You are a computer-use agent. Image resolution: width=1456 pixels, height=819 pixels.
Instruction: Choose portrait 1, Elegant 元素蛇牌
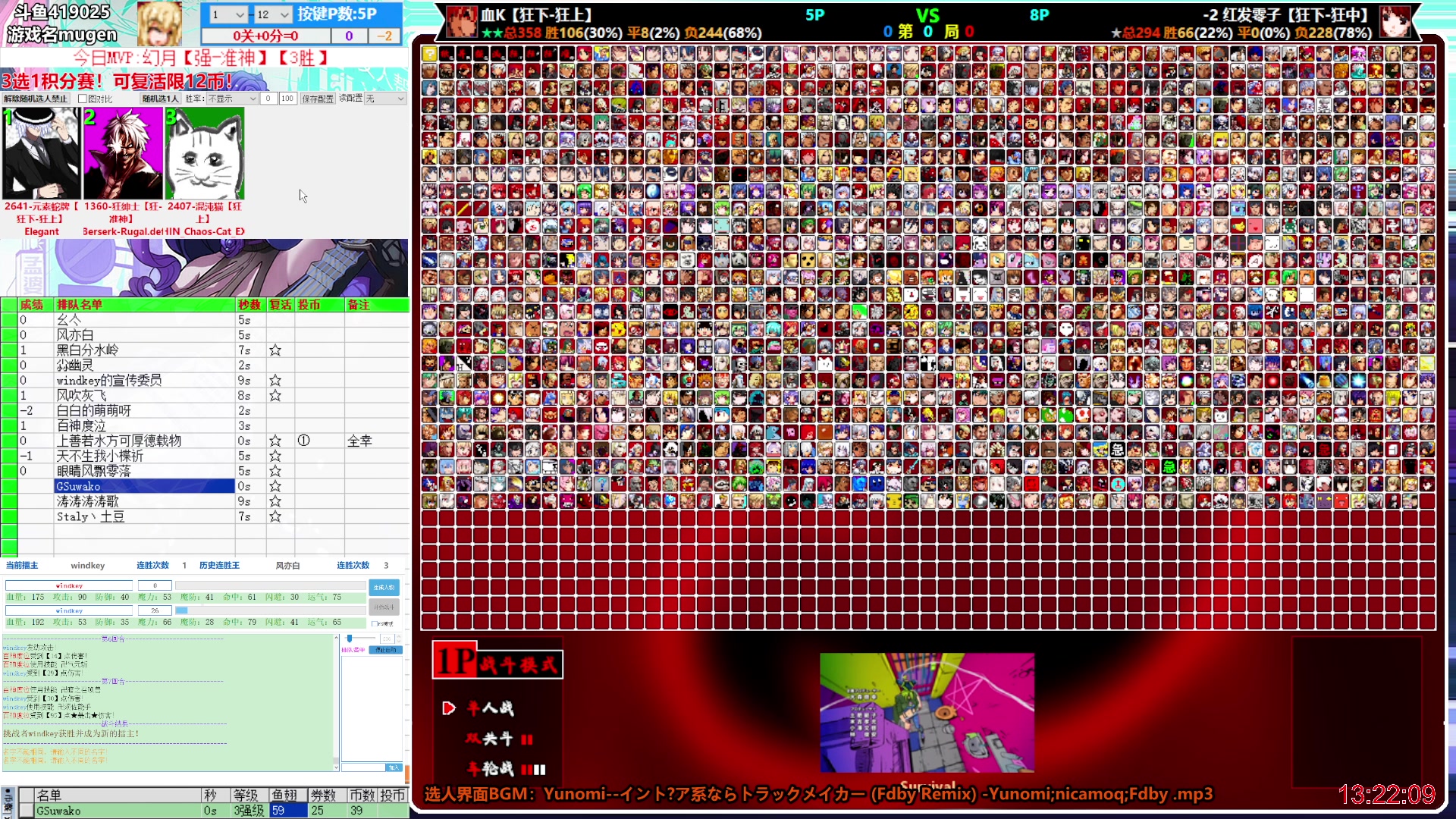pyautogui.click(x=41, y=153)
